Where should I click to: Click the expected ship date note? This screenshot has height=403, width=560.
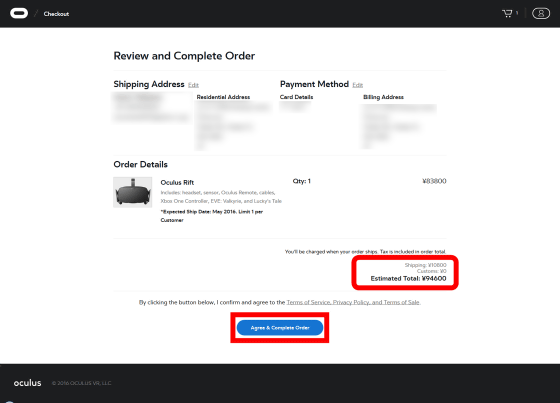tap(211, 216)
